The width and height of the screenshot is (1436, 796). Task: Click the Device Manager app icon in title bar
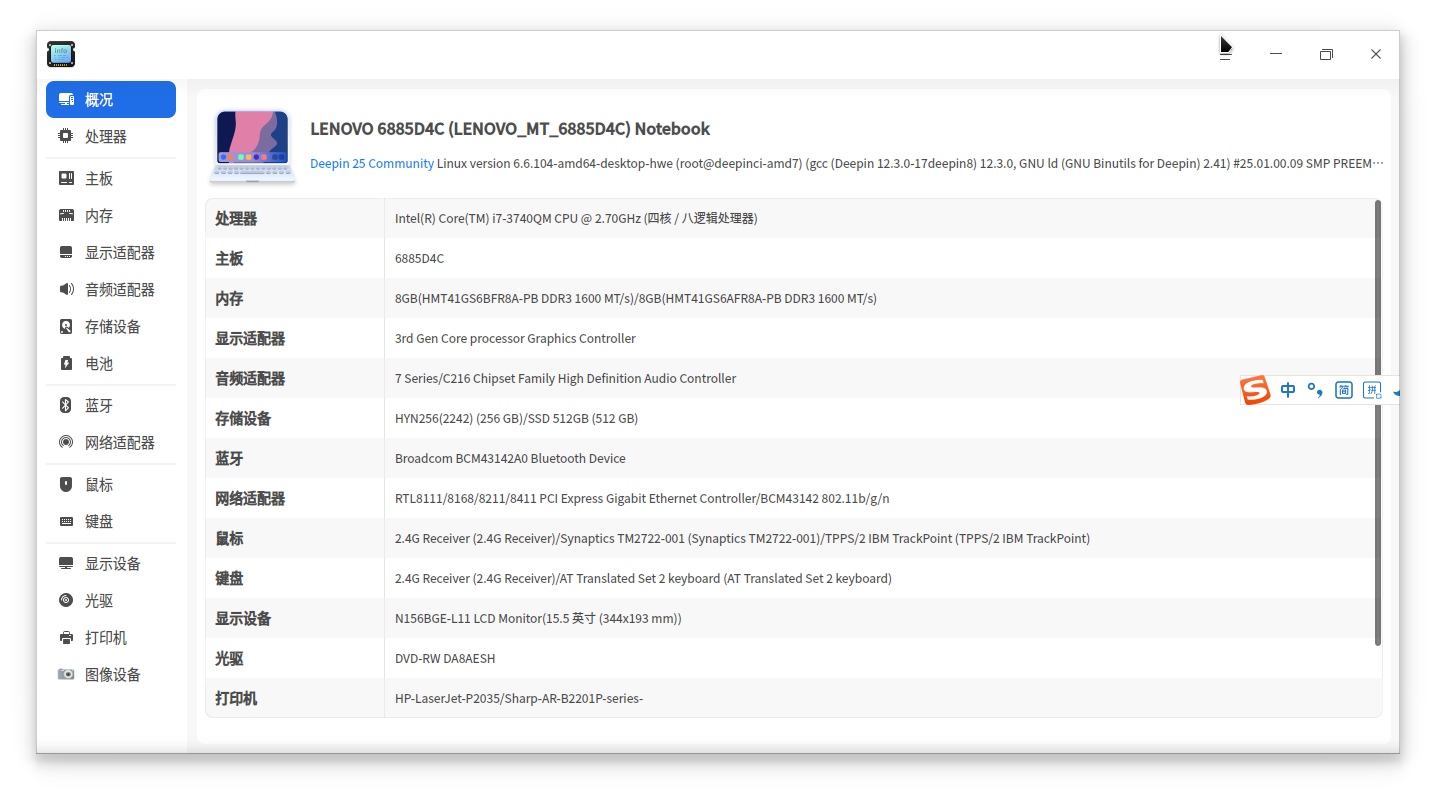point(61,54)
